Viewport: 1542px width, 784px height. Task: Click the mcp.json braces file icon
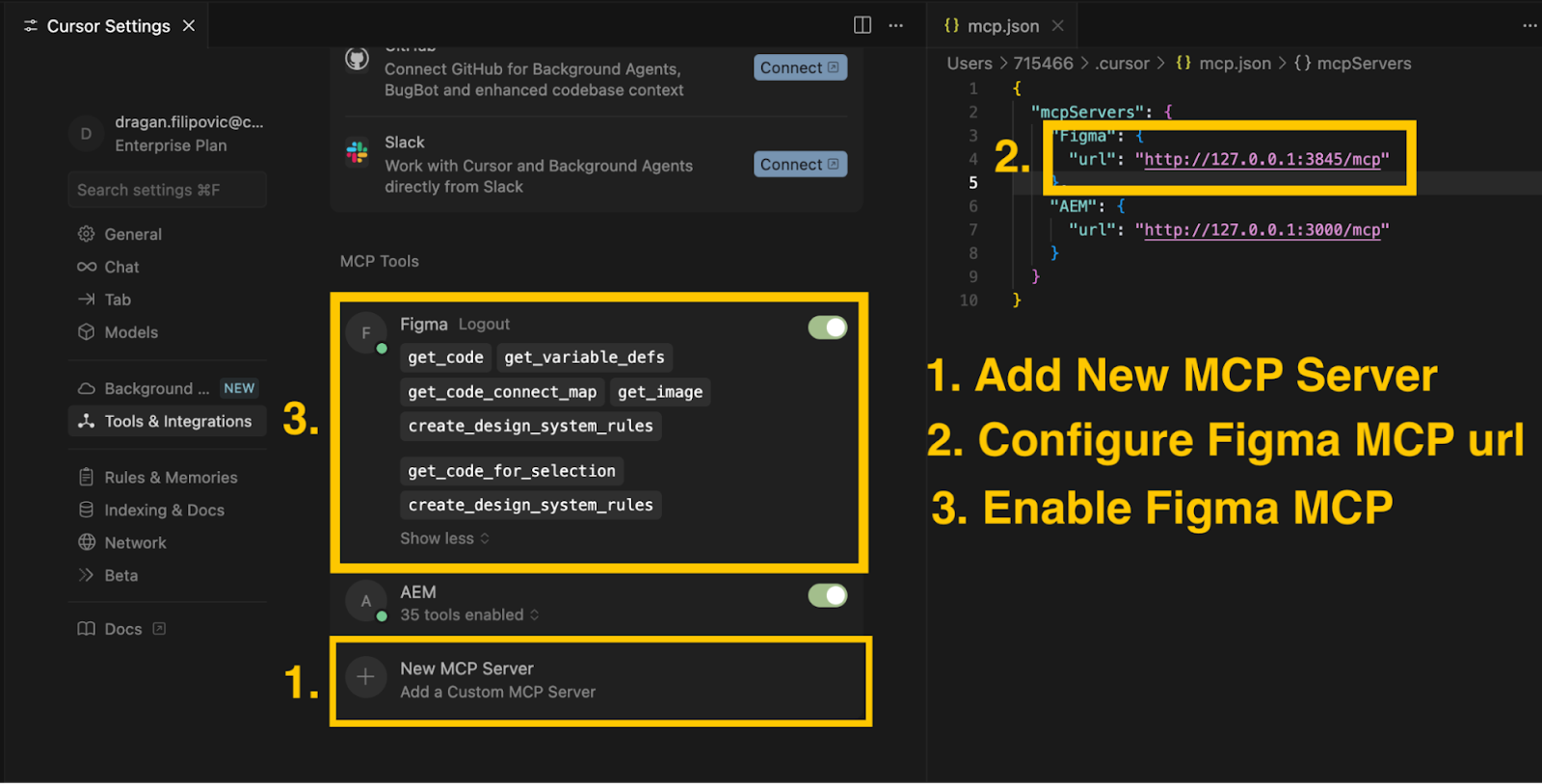[x=952, y=26]
